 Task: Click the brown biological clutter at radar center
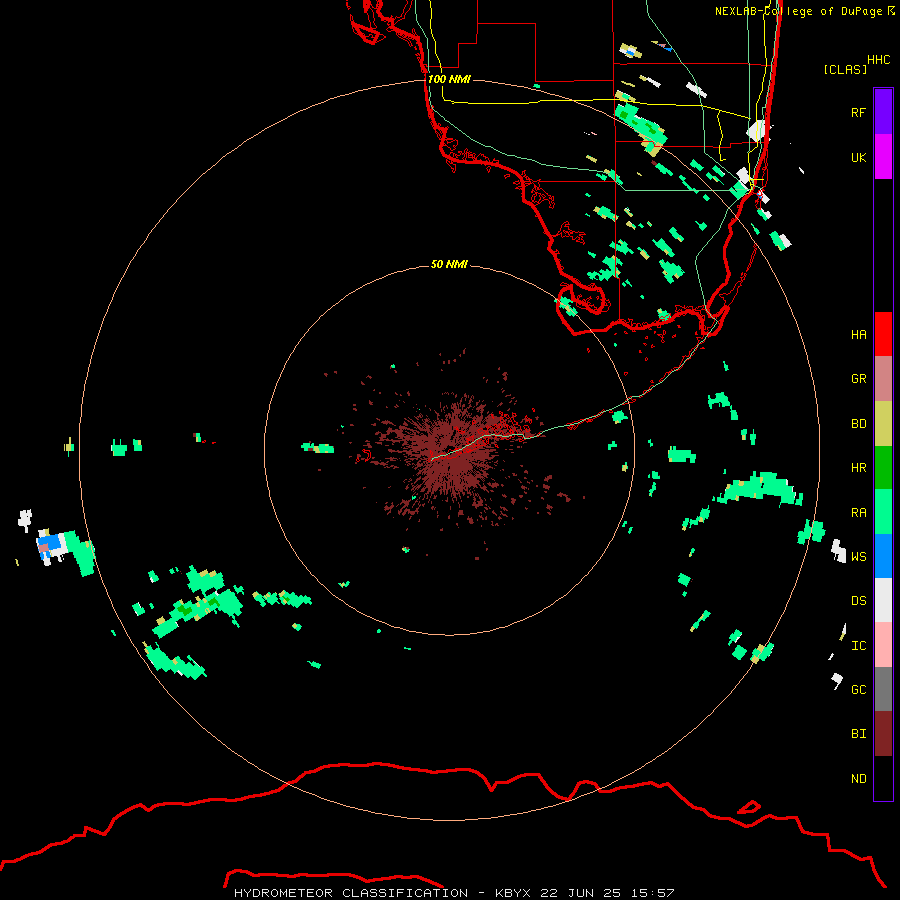coord(453,451)
